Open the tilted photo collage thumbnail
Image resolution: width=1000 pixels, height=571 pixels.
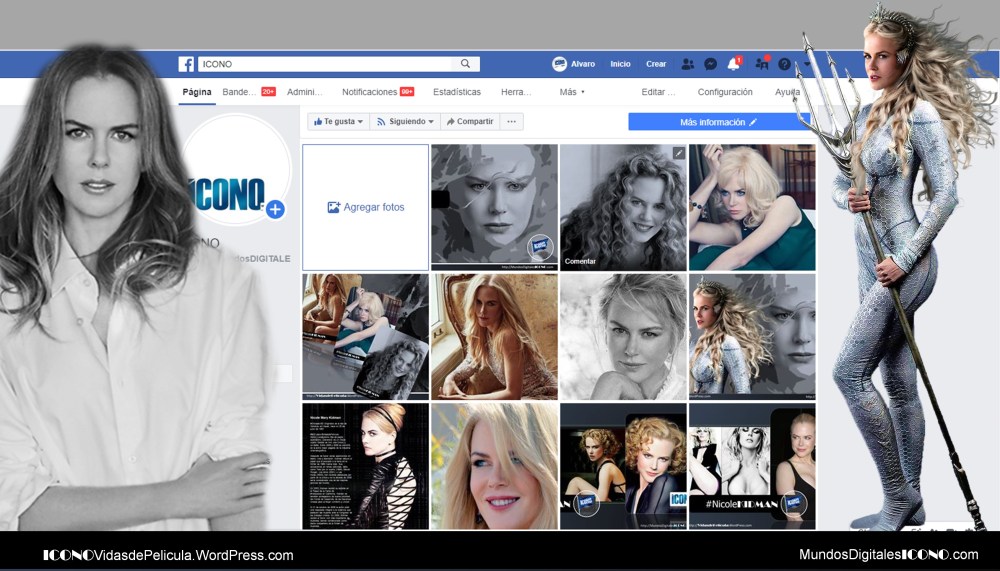365,337
